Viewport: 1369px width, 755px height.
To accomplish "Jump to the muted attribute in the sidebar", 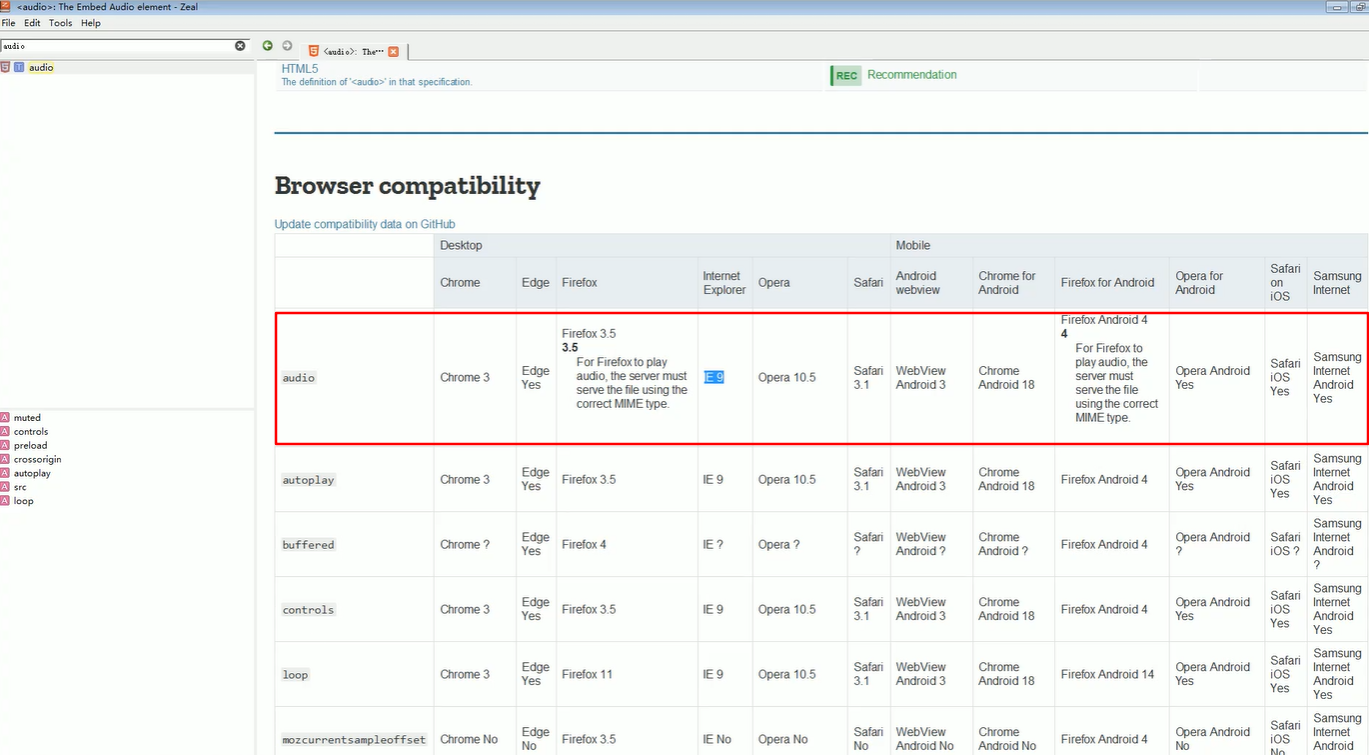I will 27,418.
